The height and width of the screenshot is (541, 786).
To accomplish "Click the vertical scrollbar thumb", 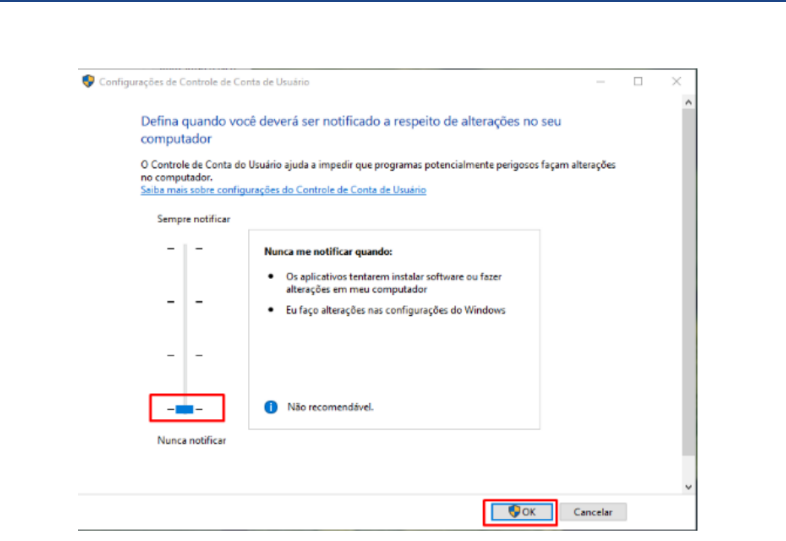I will pyautogui.click(x=688, y=280).
